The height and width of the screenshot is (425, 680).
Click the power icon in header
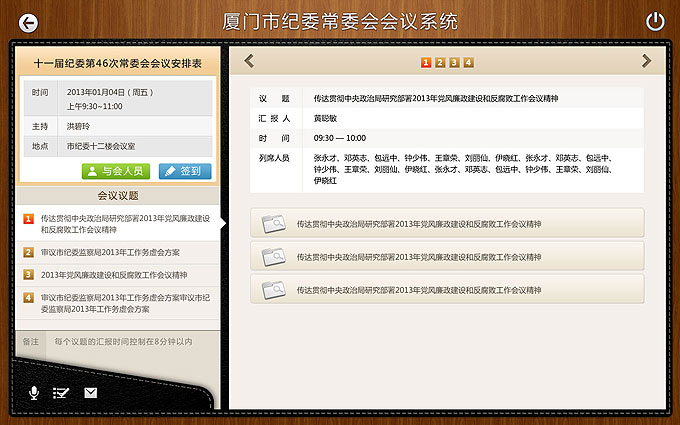coord(655,21)
